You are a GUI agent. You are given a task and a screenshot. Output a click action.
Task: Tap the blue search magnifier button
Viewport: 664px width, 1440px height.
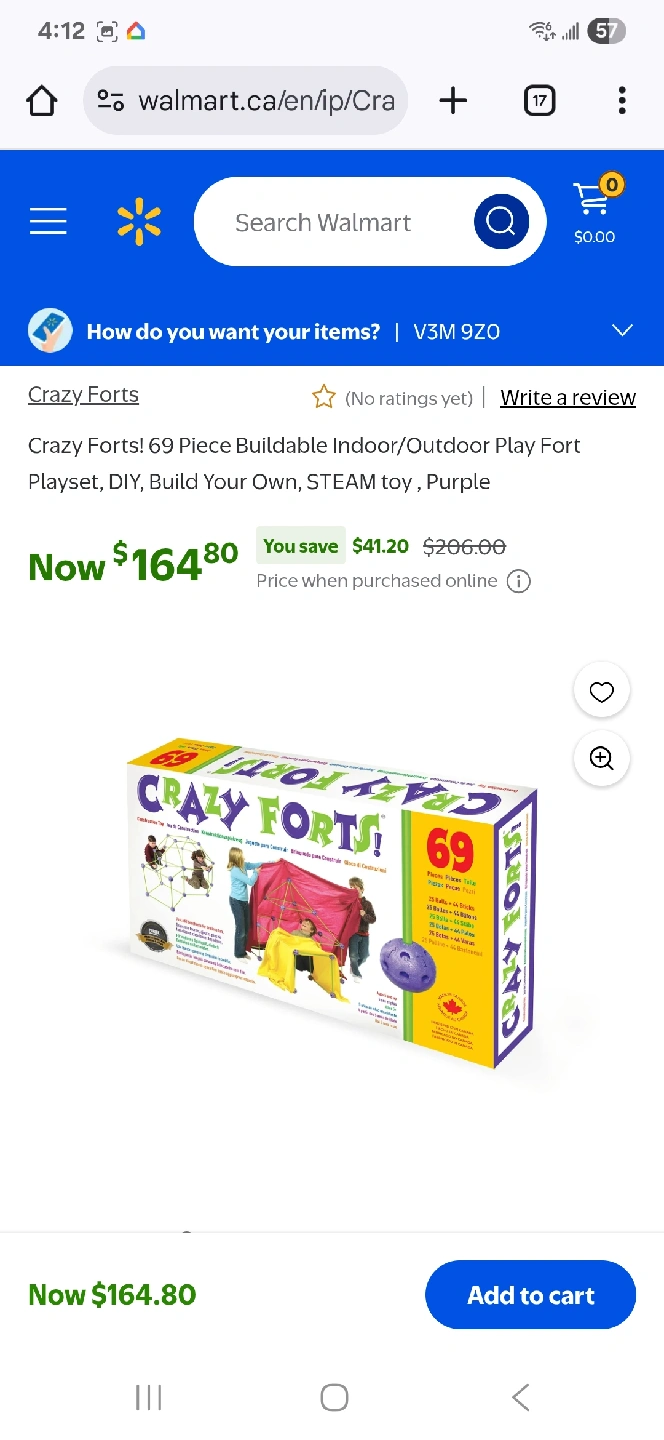501,221
